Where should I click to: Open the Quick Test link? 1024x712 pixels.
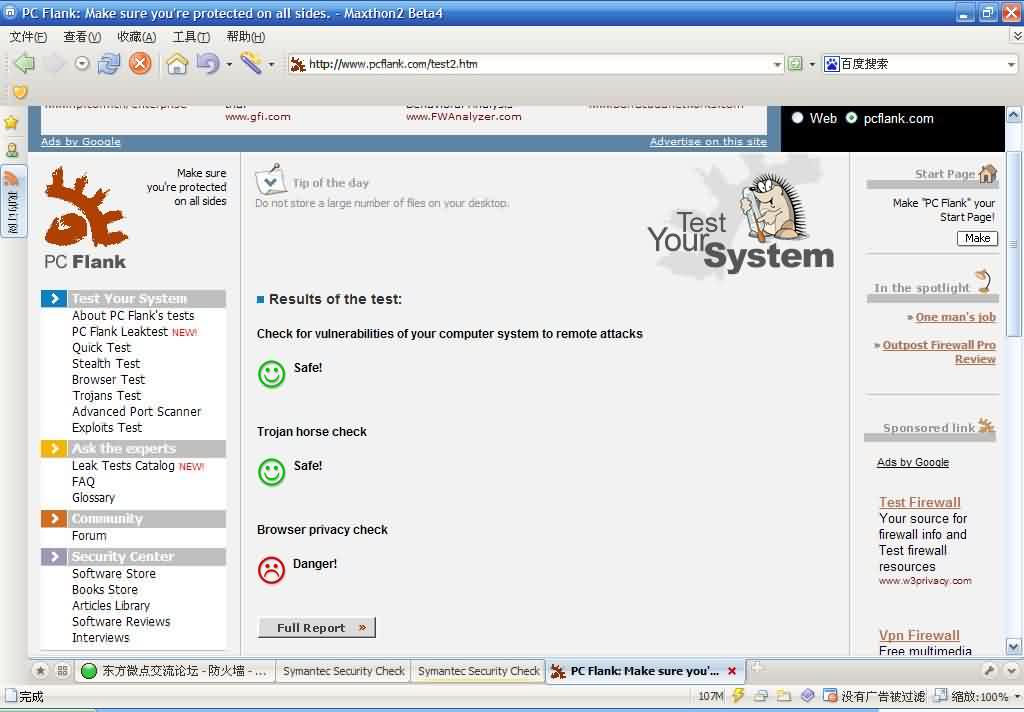point(101,348)
